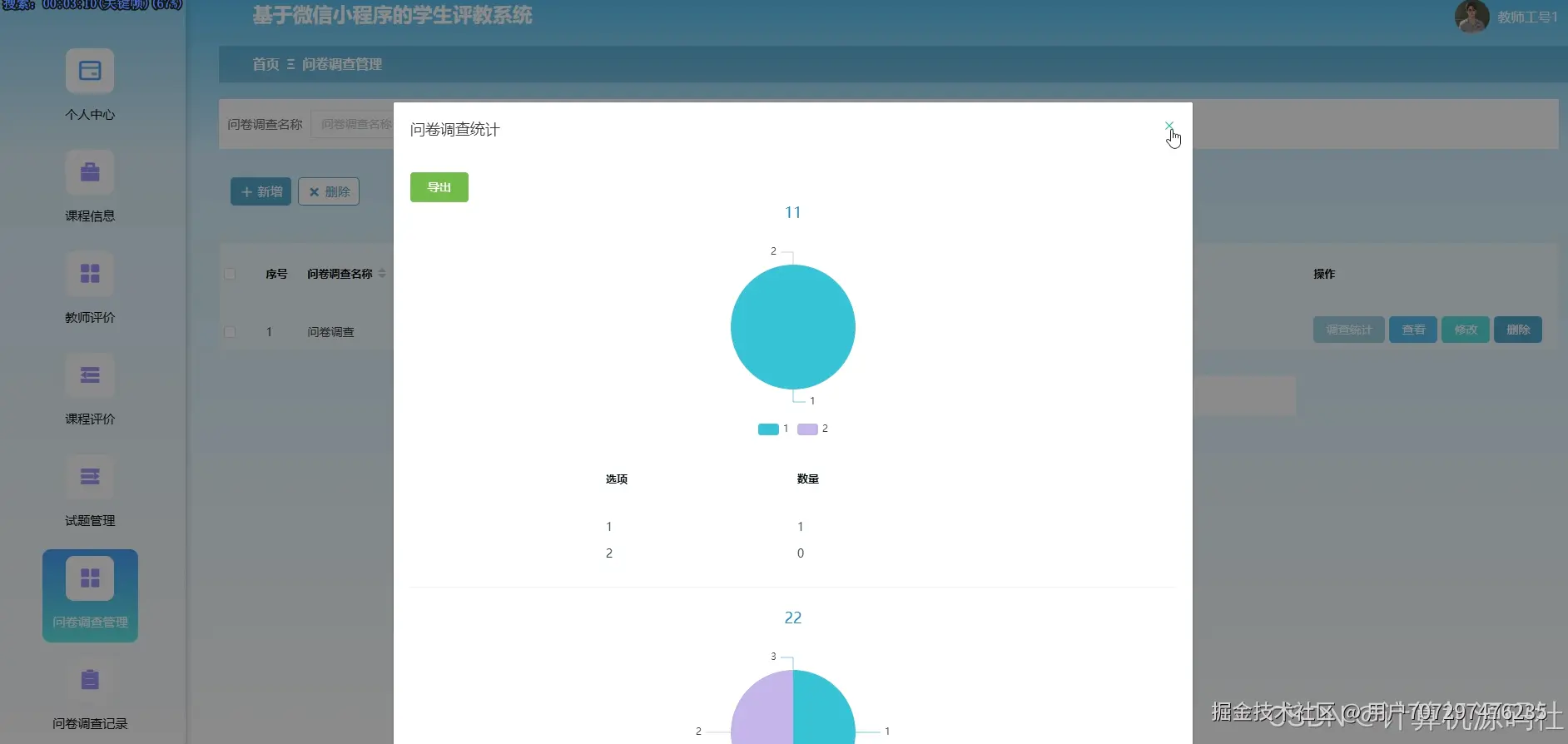Click the 数量 column header
The width and height of the screenshot is (1568, 744).
click(808, 479)
